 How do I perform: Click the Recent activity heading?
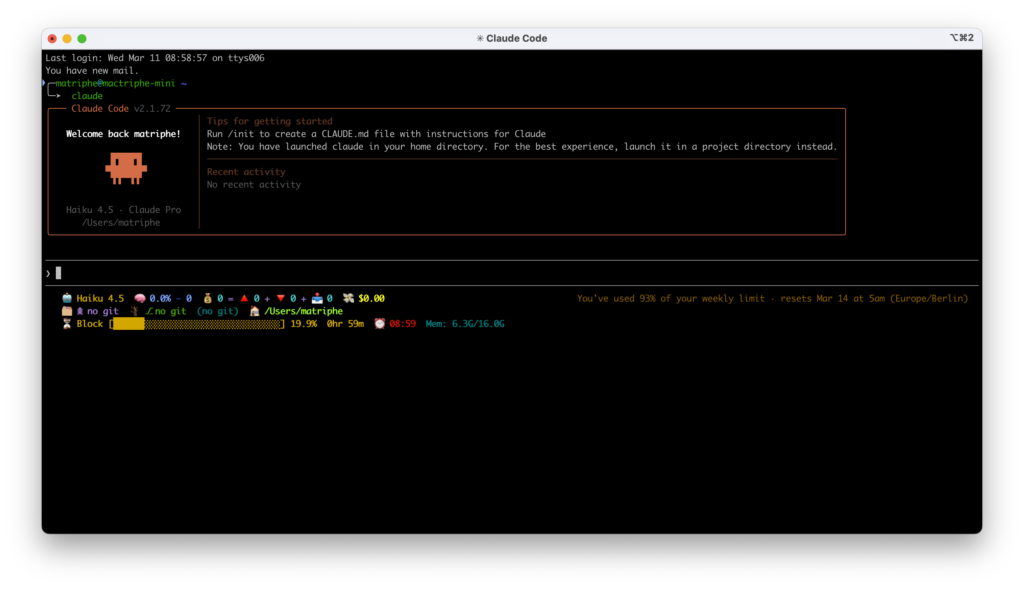246,172
